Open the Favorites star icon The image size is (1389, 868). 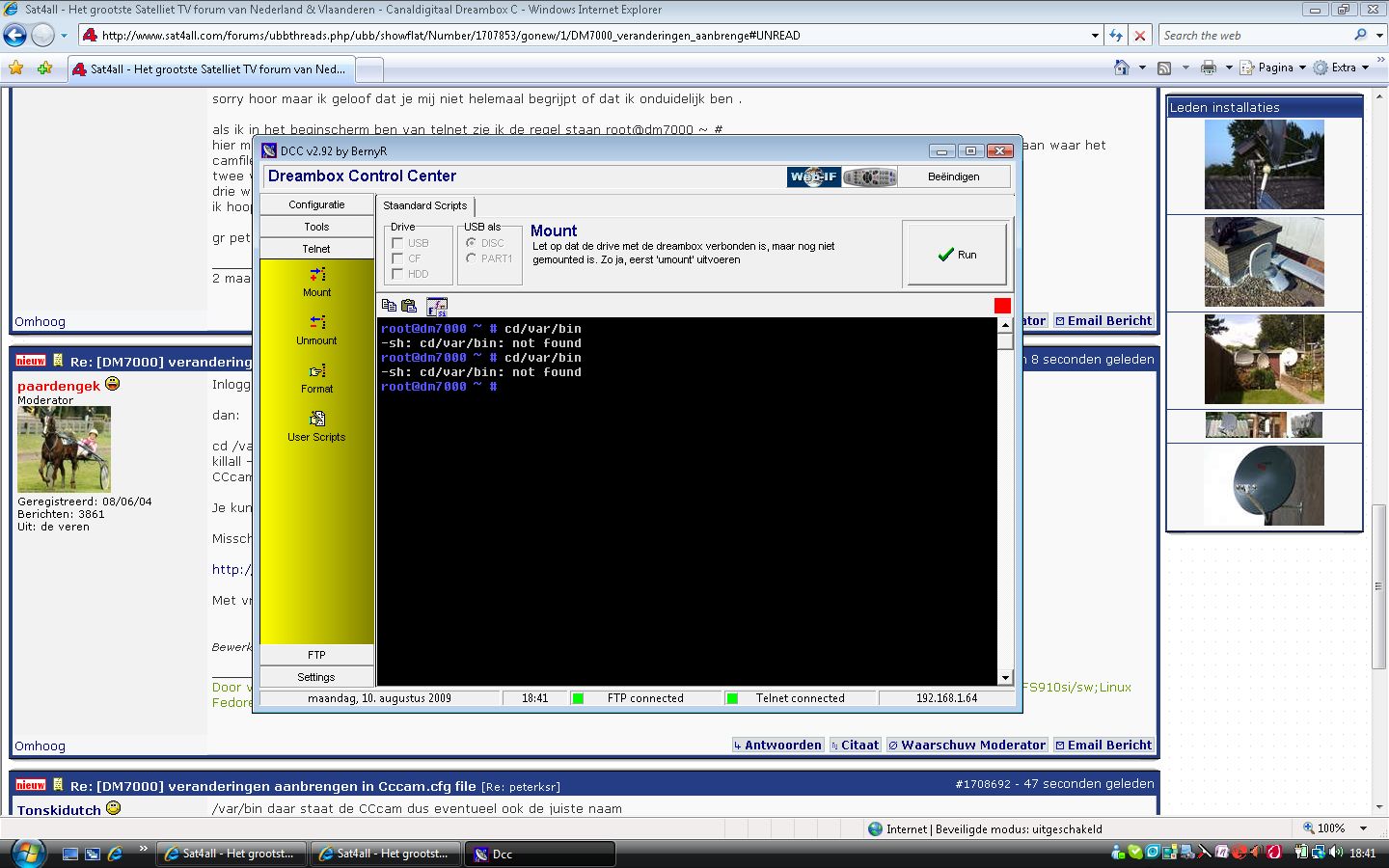click(16, 68)
